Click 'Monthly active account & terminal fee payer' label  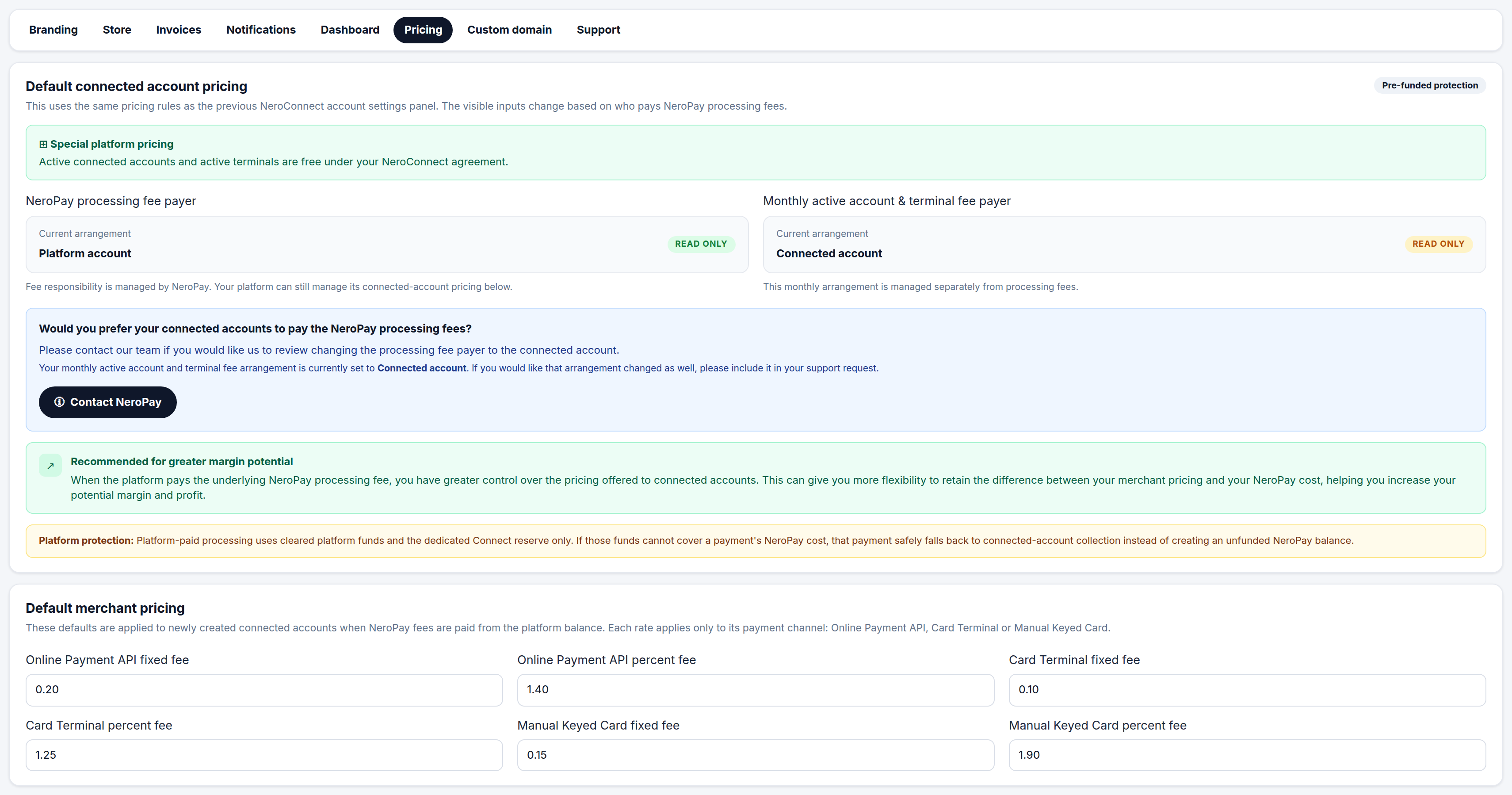[x=887, y=201]
